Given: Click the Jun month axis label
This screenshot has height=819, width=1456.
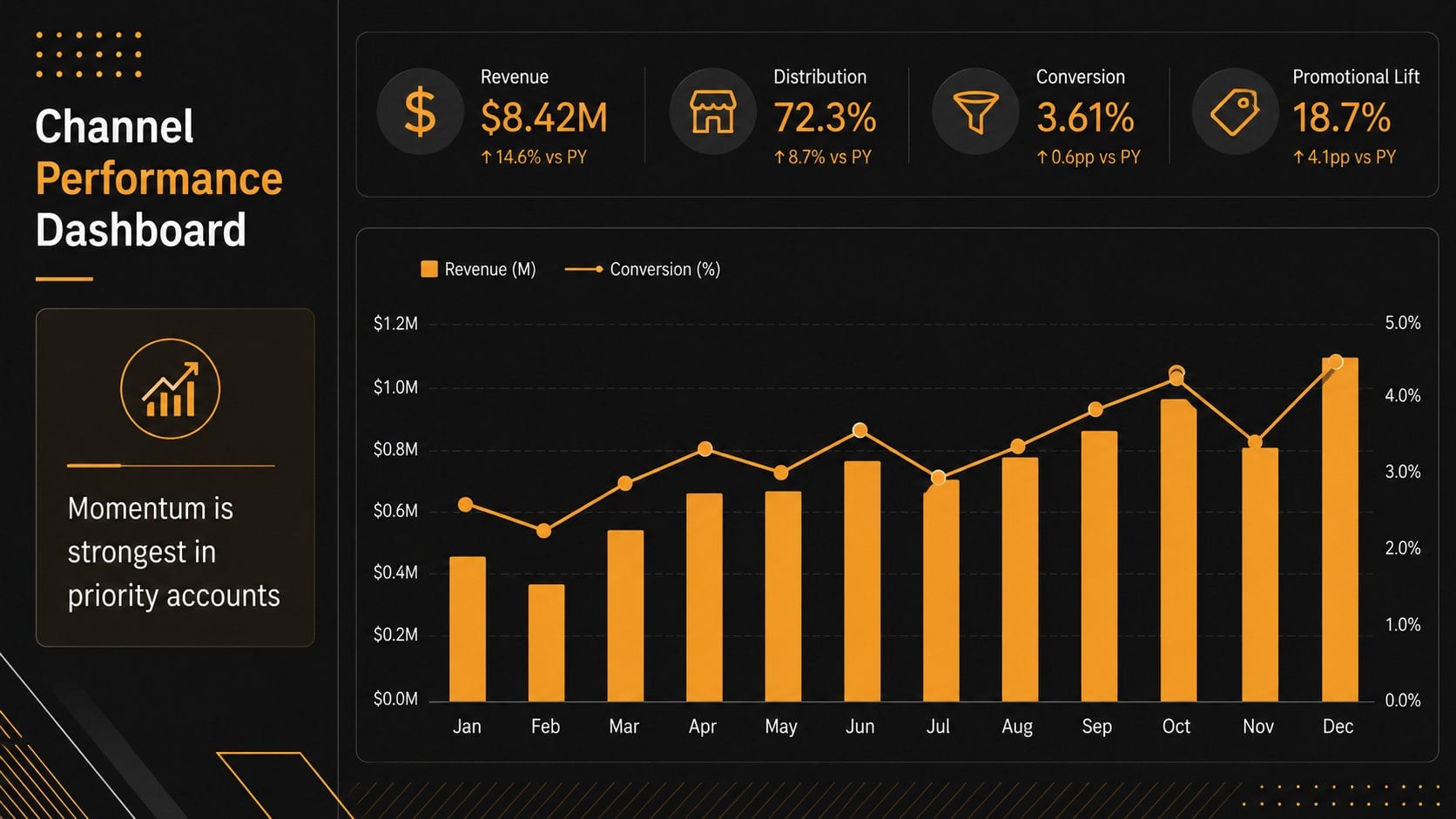Looking at the screenshot, I should [859, 727].
